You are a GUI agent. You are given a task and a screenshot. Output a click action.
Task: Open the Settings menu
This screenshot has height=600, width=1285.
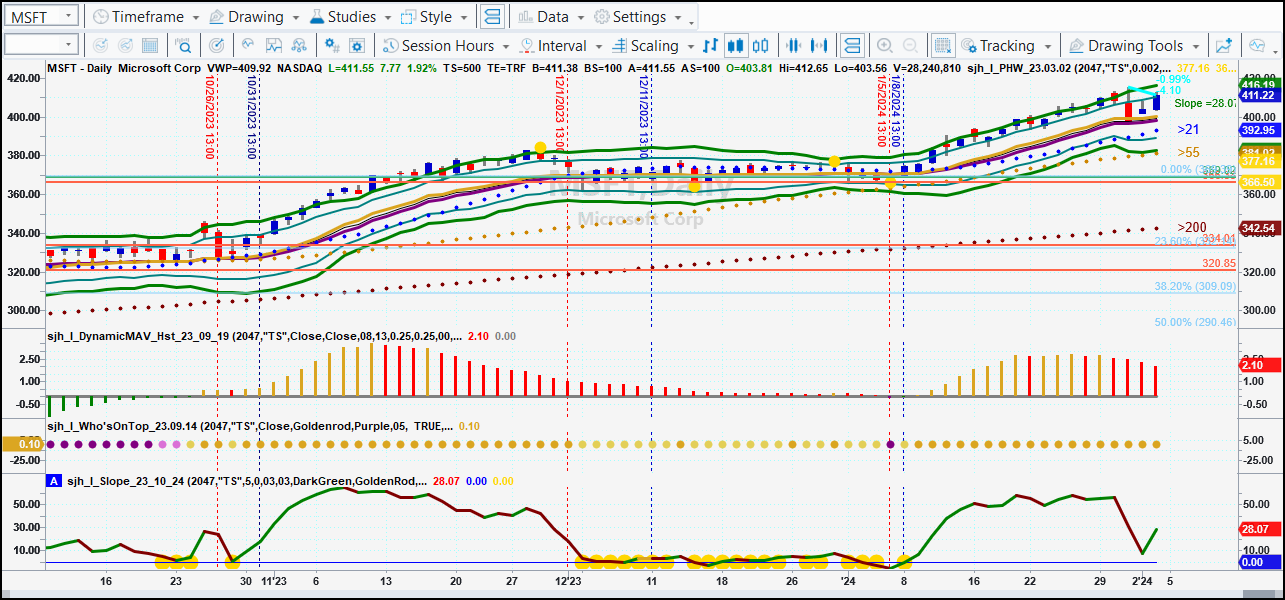[x=638, y=17]
